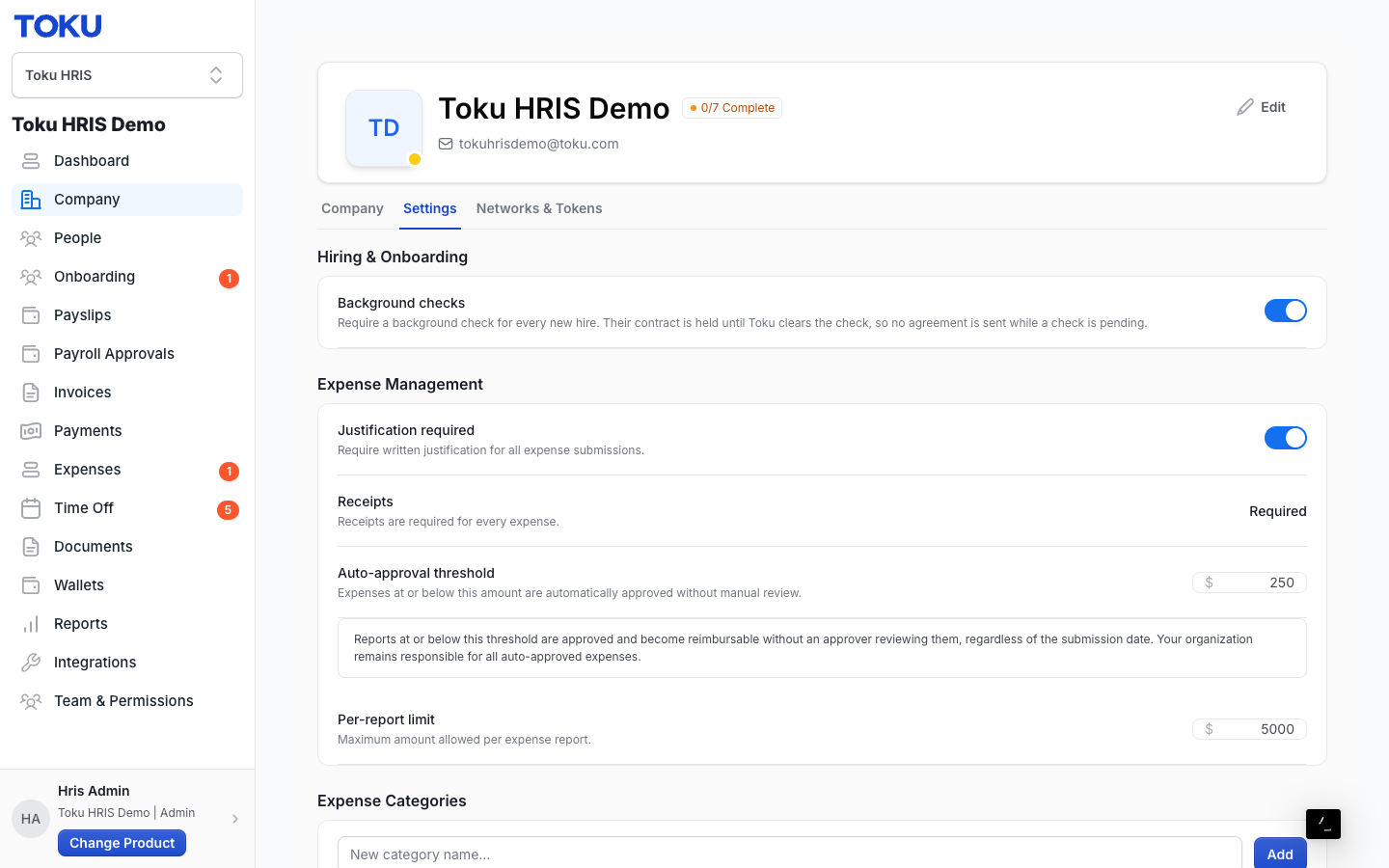This screenshot has width=1389, height=868.
Task: Click the TD company avatar
Action: coord(384,128)
